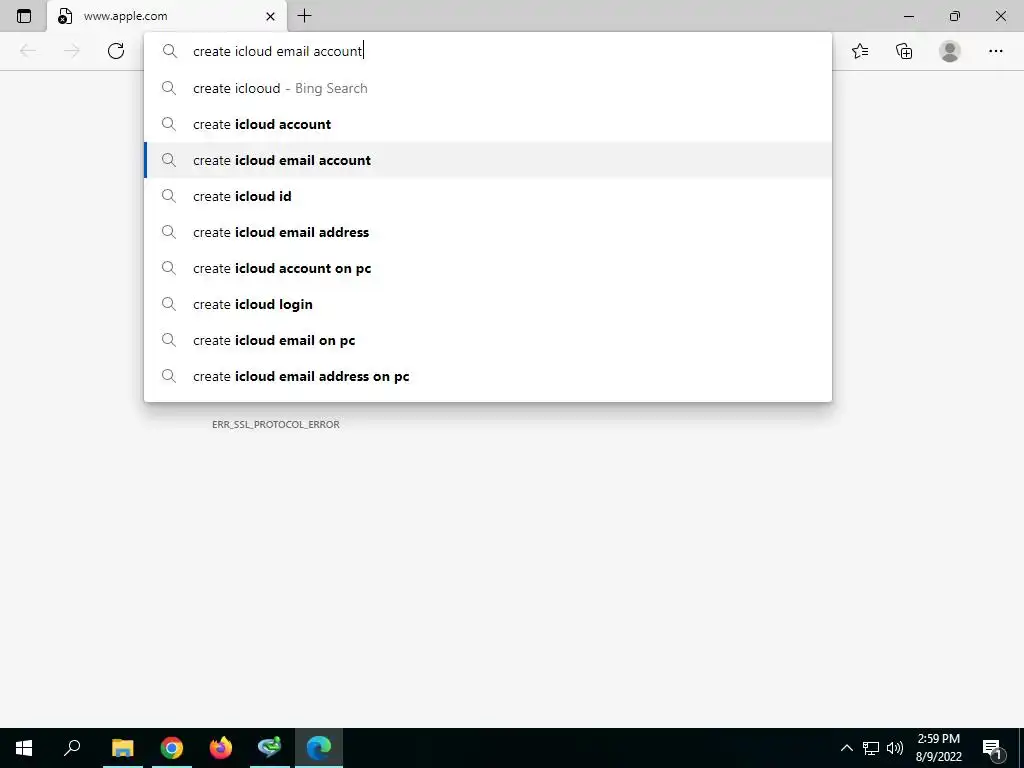Select 'create iclooud - Bing Search' suggestion
This screenshot has width=1024, height=768.
(x=488, y=88)
